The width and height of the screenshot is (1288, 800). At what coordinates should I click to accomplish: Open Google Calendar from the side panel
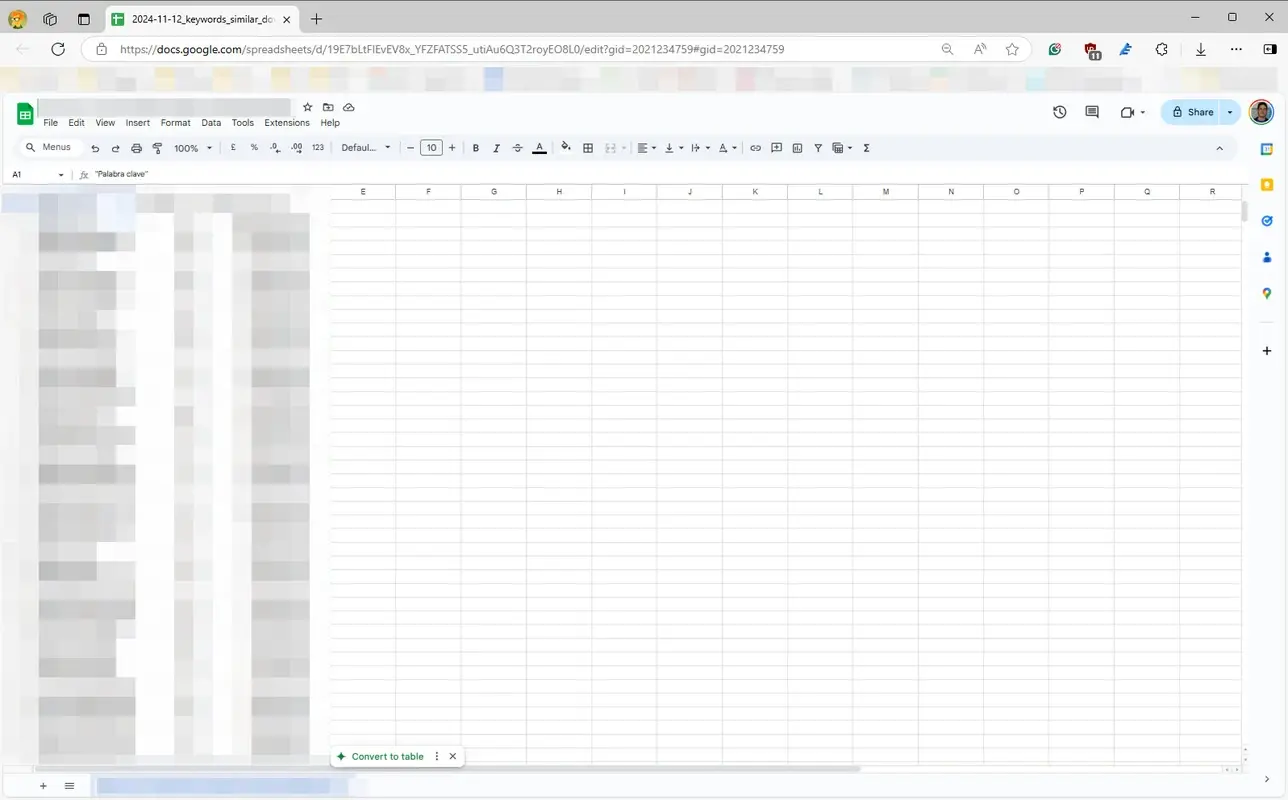(1267, 148)
